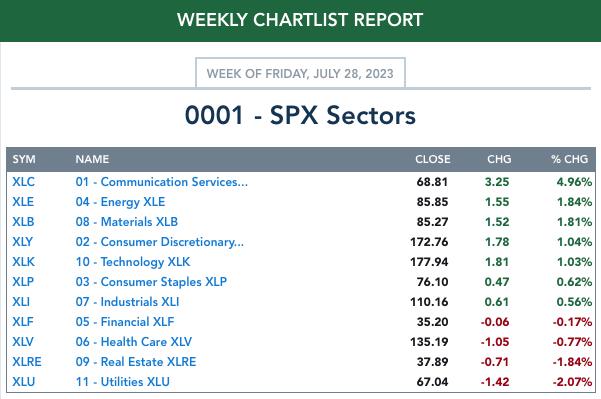Open the XLC symbol link
Viewport: 601px width, 399px height.
point(23,182)
